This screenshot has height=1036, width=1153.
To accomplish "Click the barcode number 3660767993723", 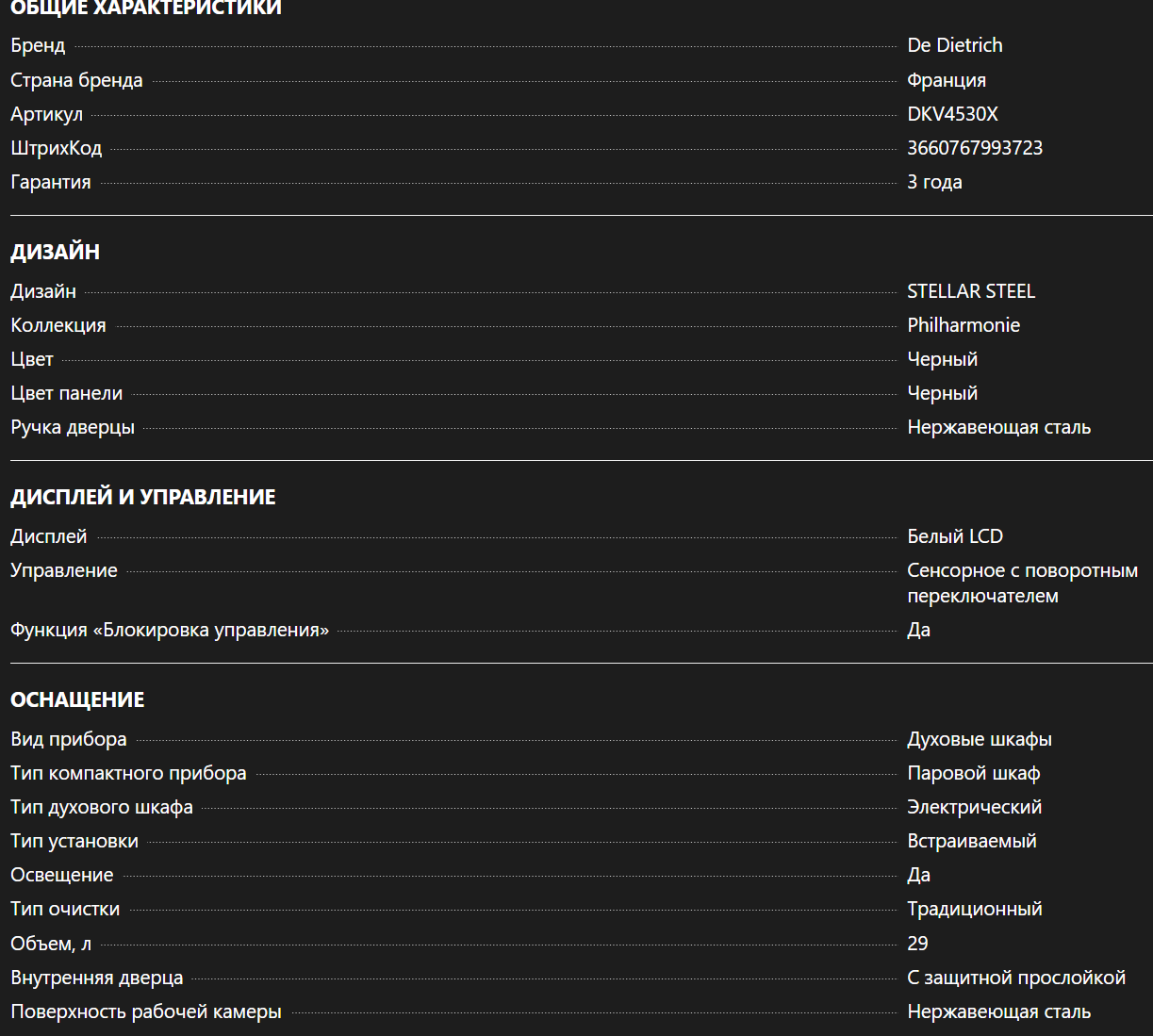I will click(x=974, y=148).
